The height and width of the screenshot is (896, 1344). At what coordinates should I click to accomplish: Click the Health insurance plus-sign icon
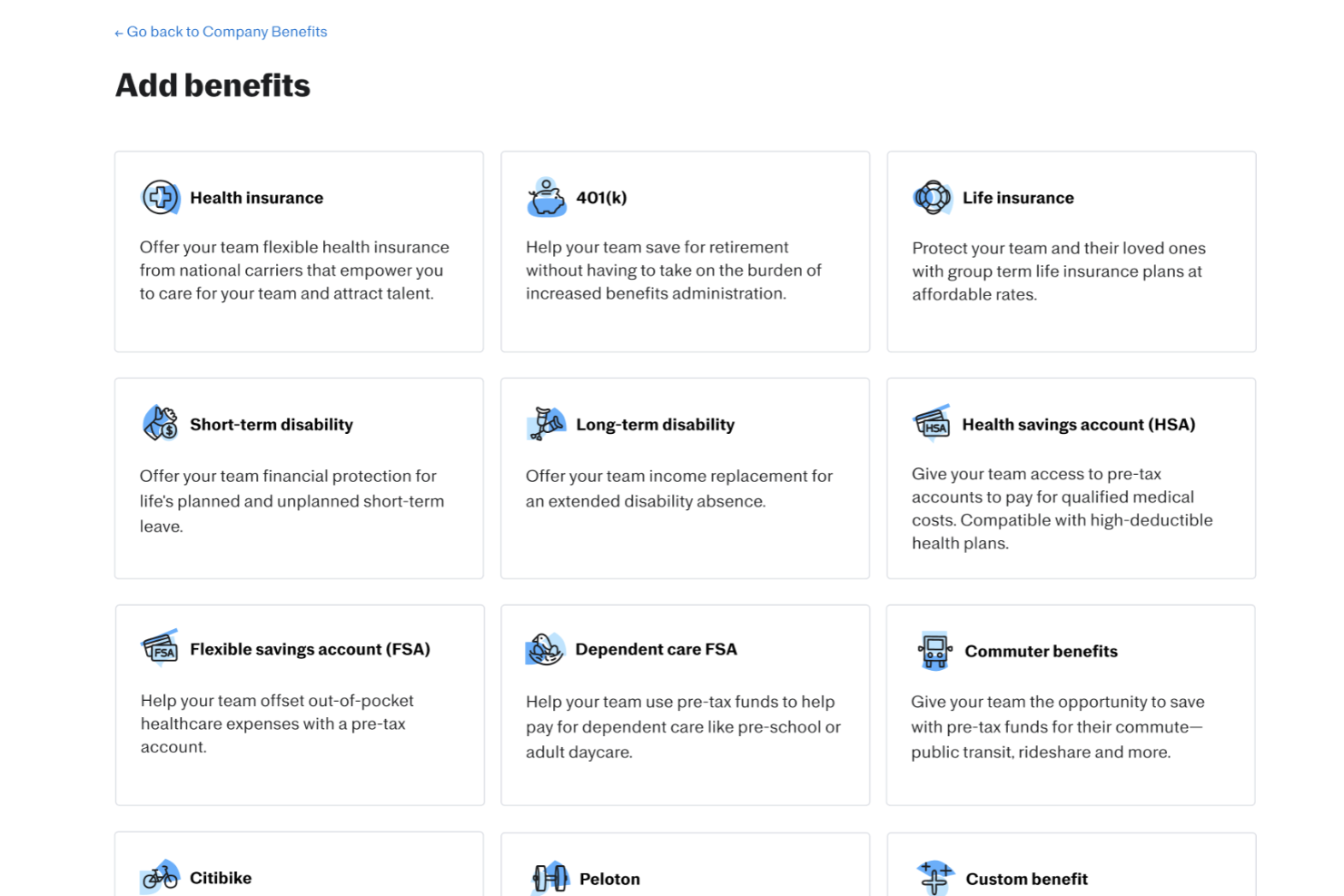coord(161,197)
